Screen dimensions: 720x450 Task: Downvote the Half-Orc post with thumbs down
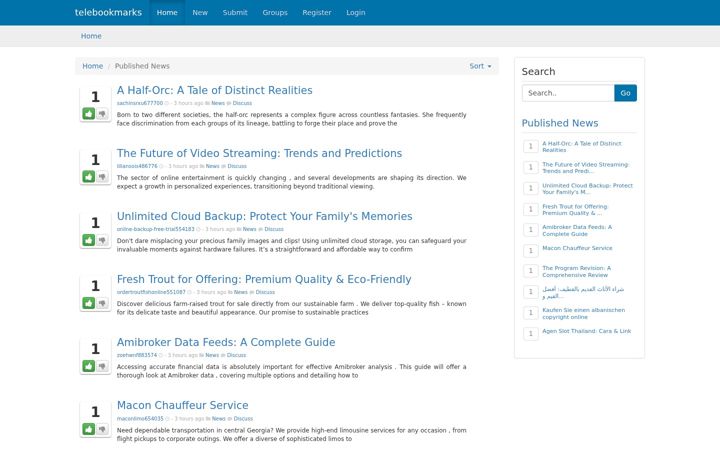pyautogui.click(x=102, y=113)
